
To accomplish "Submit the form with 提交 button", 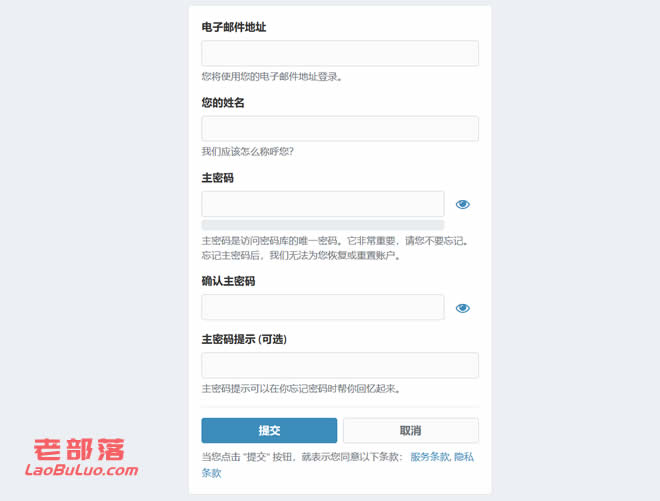I will [269, 430].
